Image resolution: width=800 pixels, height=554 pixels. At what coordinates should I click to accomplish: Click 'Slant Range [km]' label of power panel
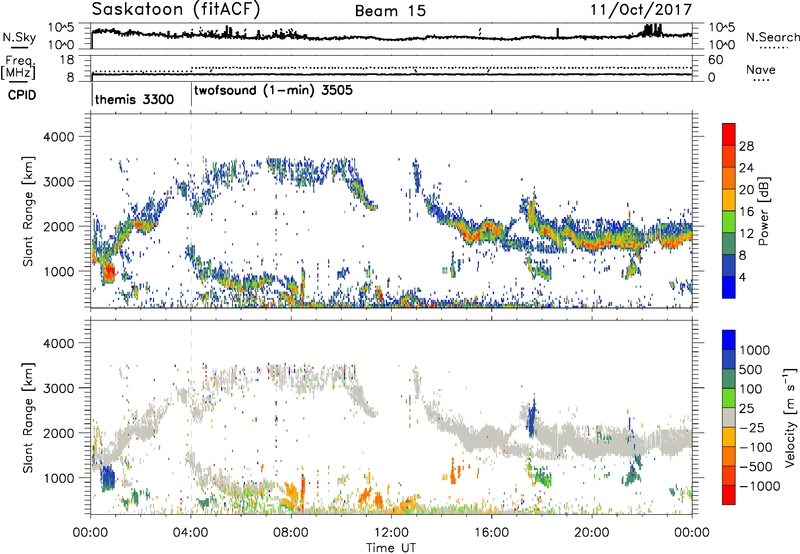(x=28, y=211)
